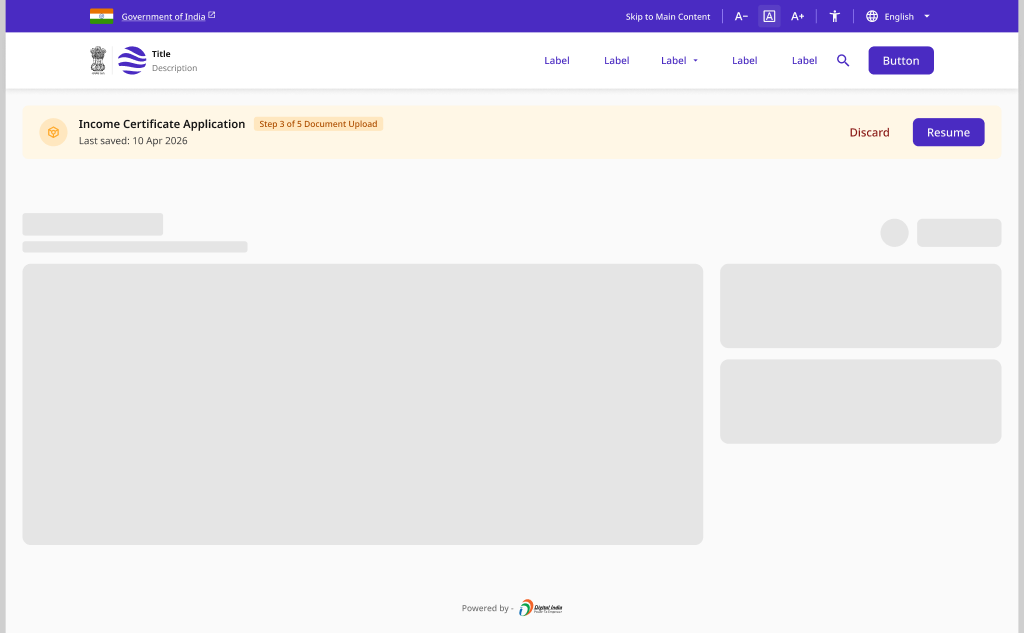This screenshot has height=633, width=1024.
Task: Click the search magnifier icon
Action: click(843, 60)
